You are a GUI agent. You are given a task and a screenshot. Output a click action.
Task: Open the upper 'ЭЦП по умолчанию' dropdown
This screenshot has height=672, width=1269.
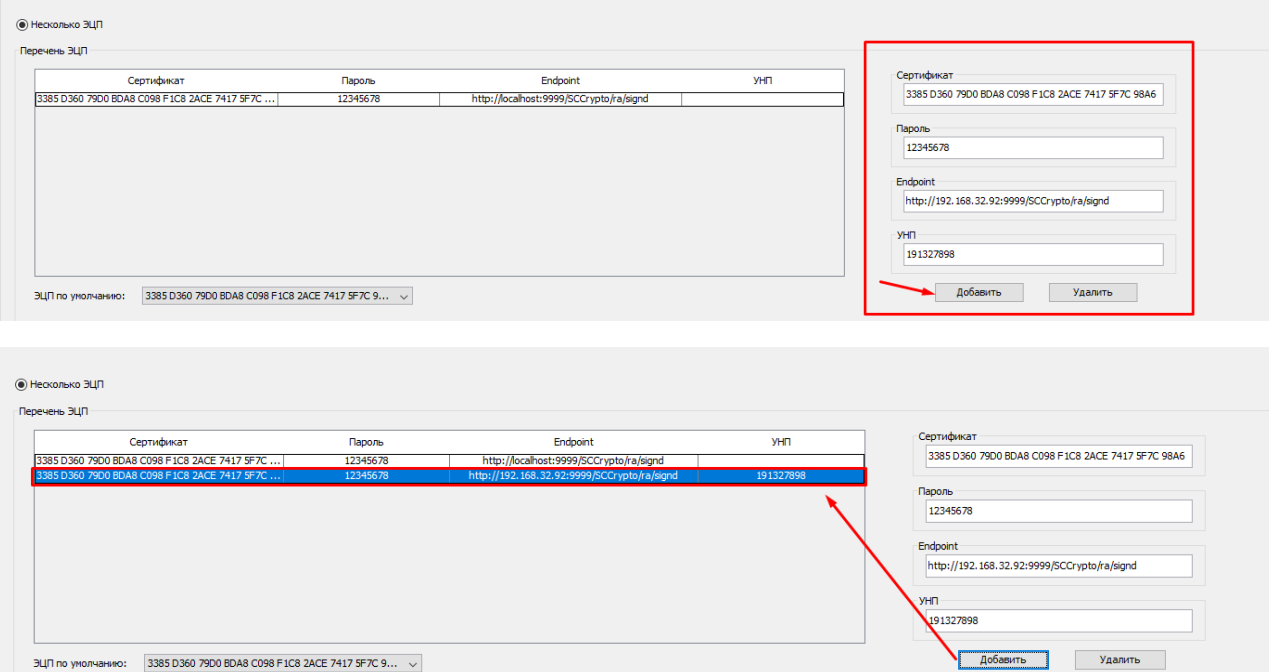point(277,296)
